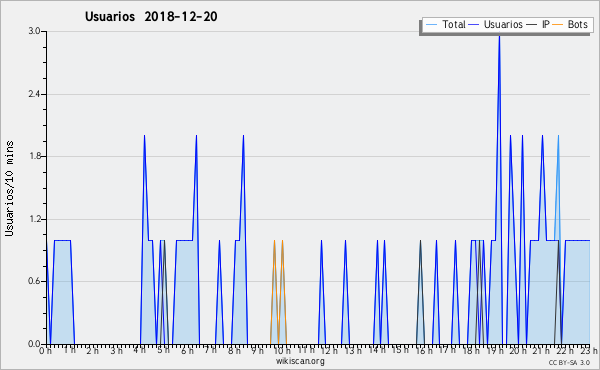Click the orange Bots legend line
Image resolution: width=600 pixels, height=370 pixels.
pos(558,25)
